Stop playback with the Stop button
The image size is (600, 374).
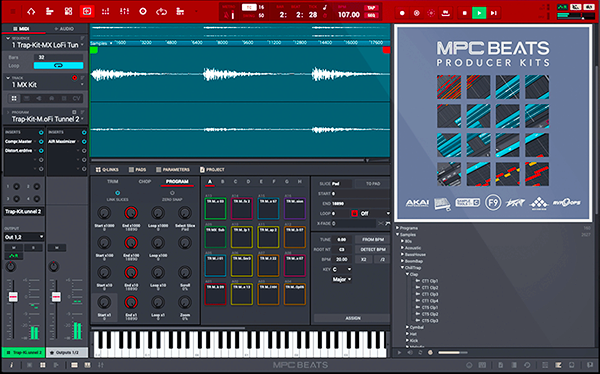(x=464, y=13)
